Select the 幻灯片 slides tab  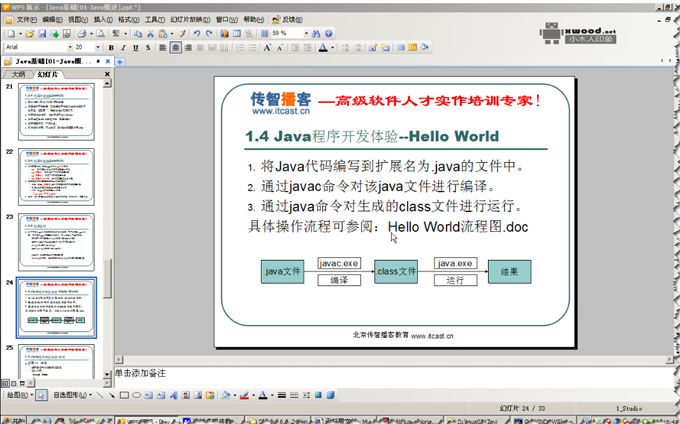pyautogui.click(x=48, y=75)
